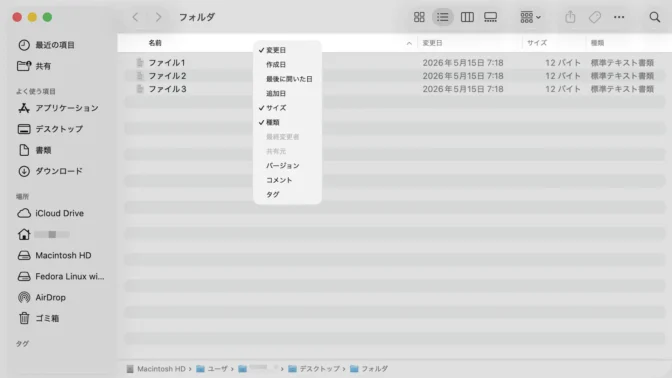Click ファイル2 size 12 バイト cell
Viewport: 672px width, 378px height.
coord(563,76)
